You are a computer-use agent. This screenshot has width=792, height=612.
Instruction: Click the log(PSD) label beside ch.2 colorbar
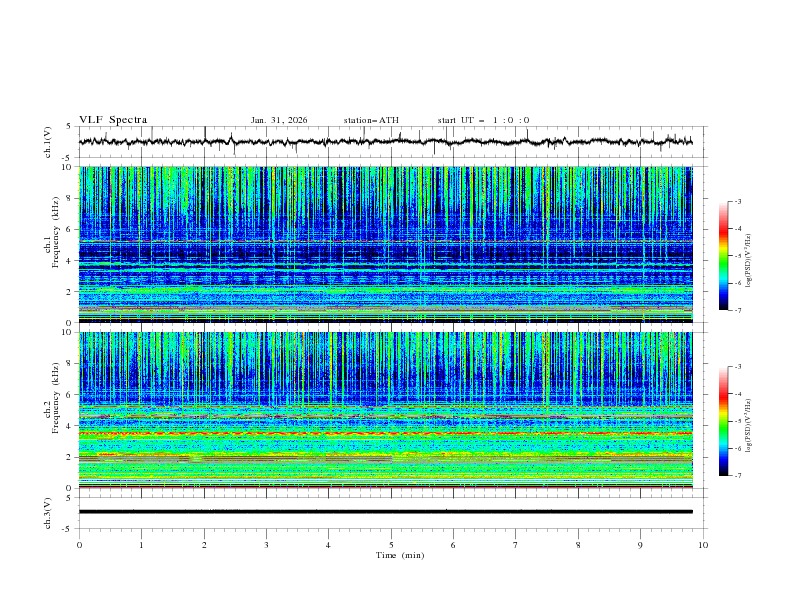point(748,426)
